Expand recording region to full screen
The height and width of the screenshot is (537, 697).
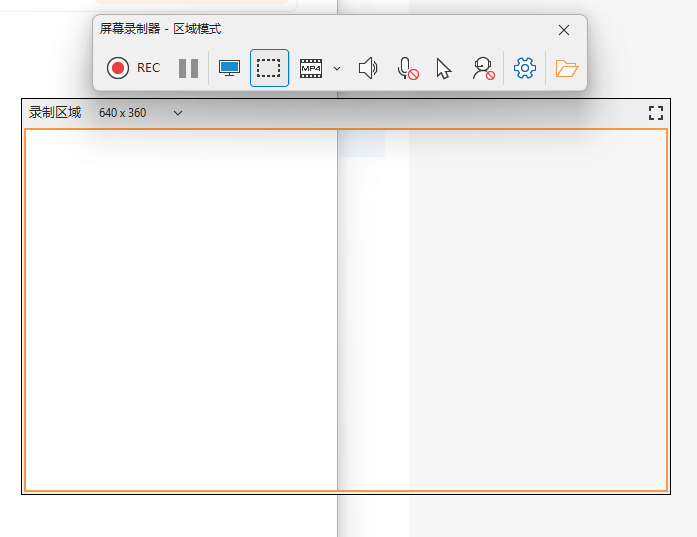tap(656, 113)
